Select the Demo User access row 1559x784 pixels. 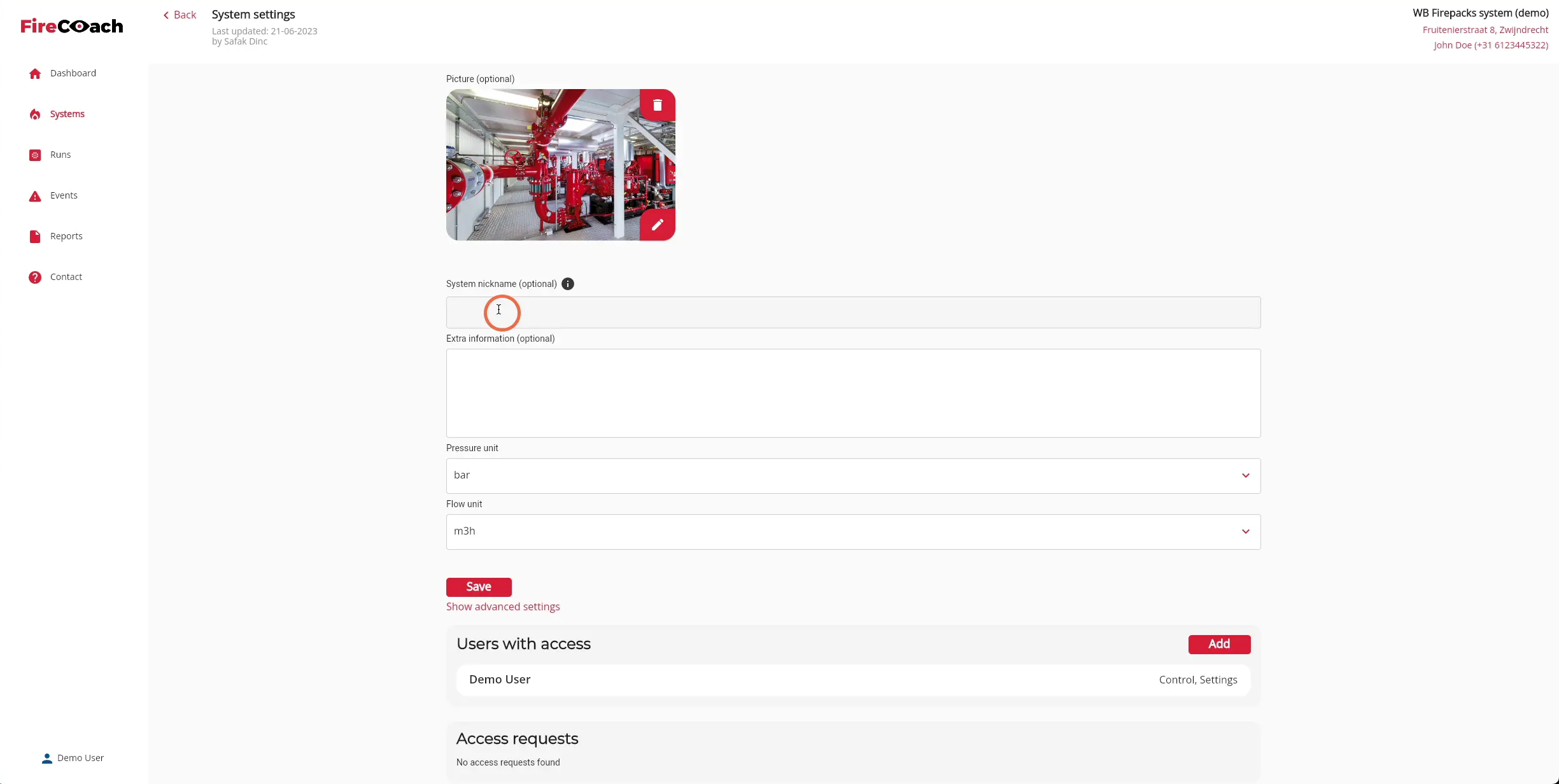tap(853, 680)
